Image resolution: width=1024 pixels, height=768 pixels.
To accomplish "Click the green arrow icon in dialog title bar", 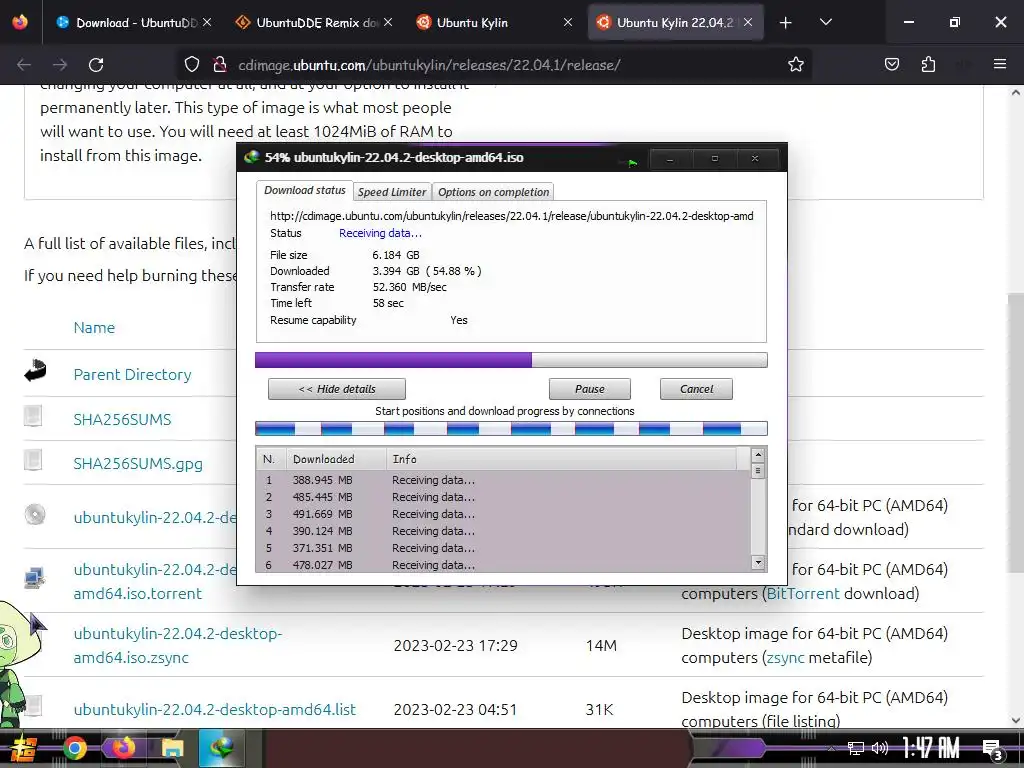I will click(632, 163).
